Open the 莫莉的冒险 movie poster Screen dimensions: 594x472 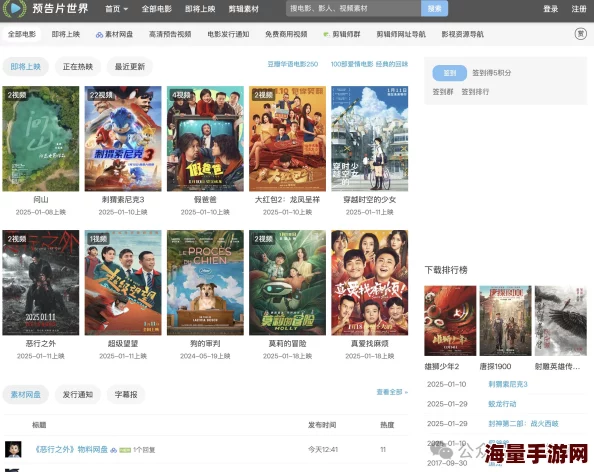click(x=287, y=283)
